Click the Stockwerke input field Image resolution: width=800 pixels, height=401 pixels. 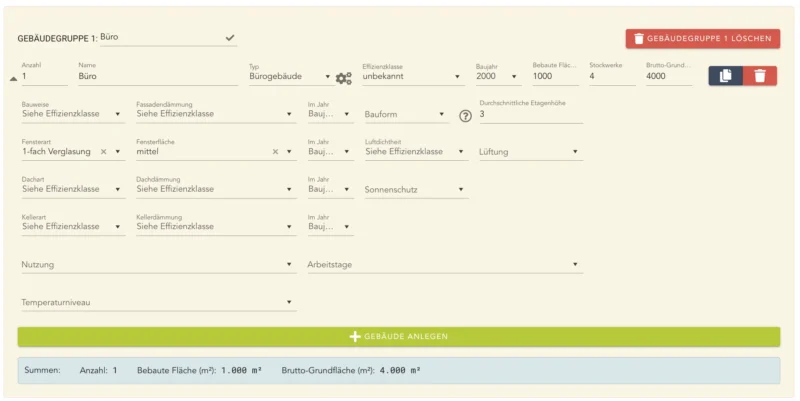click(x=611, y=76)
